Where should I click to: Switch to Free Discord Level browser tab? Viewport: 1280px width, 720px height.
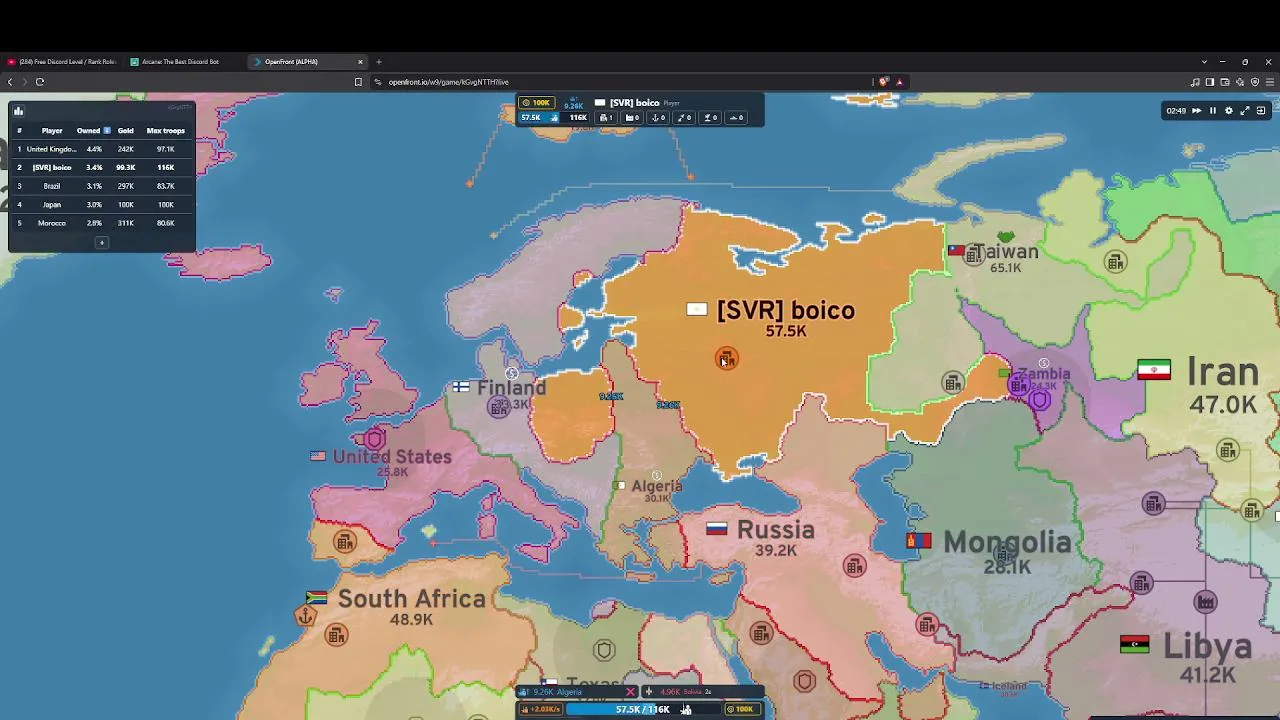[64, 62]
